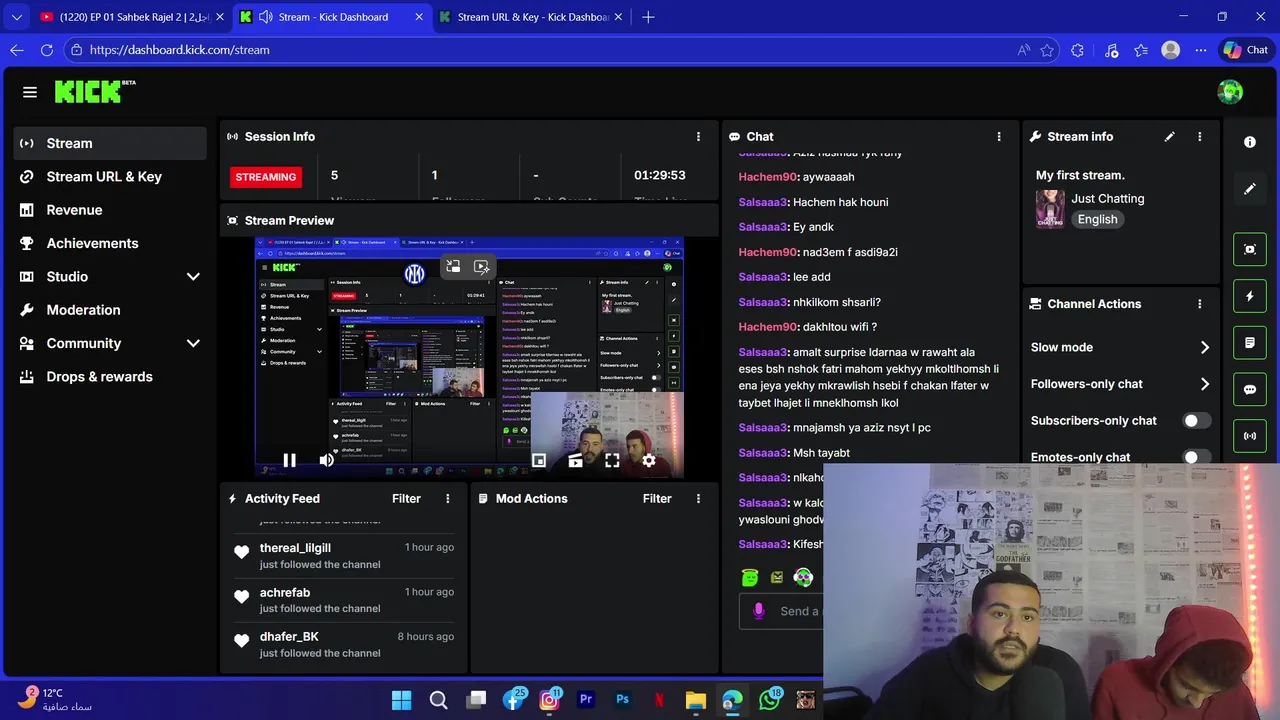The image size is (1280, 720).
Task: Filter the Mod Actions
Action: click(657, 498)
